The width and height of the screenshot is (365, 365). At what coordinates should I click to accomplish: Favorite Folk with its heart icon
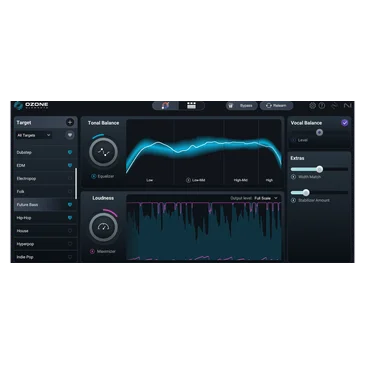(70, 192)
